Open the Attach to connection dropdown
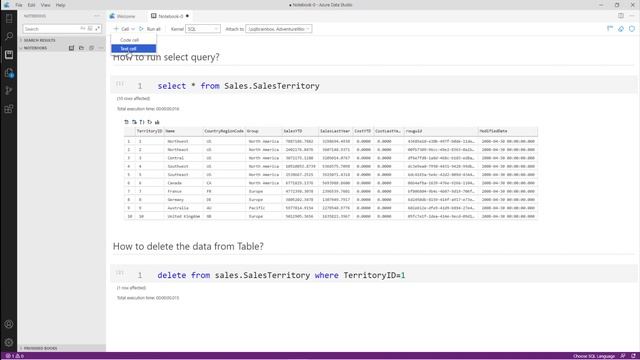Image resolution: width=640 pixels, height=360 pixels. [279, 29]
